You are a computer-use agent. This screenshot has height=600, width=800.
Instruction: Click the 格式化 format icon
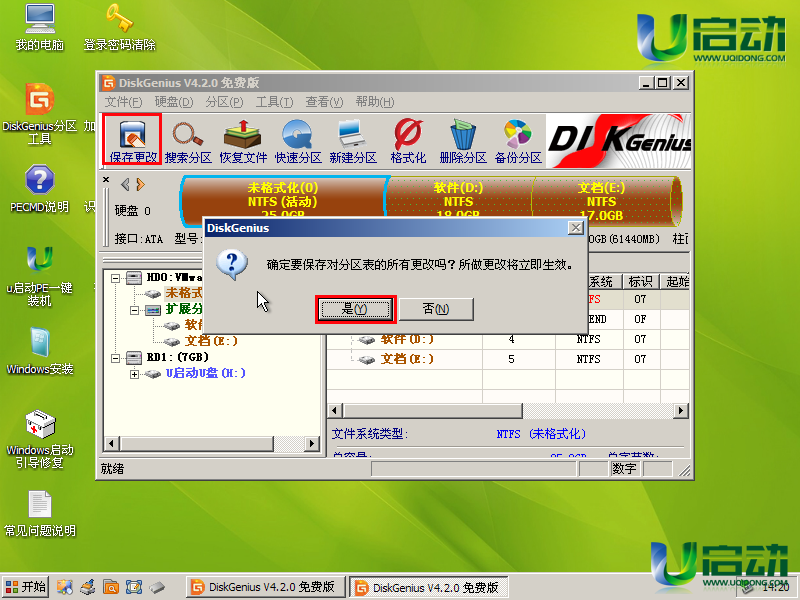pos(408,141)
